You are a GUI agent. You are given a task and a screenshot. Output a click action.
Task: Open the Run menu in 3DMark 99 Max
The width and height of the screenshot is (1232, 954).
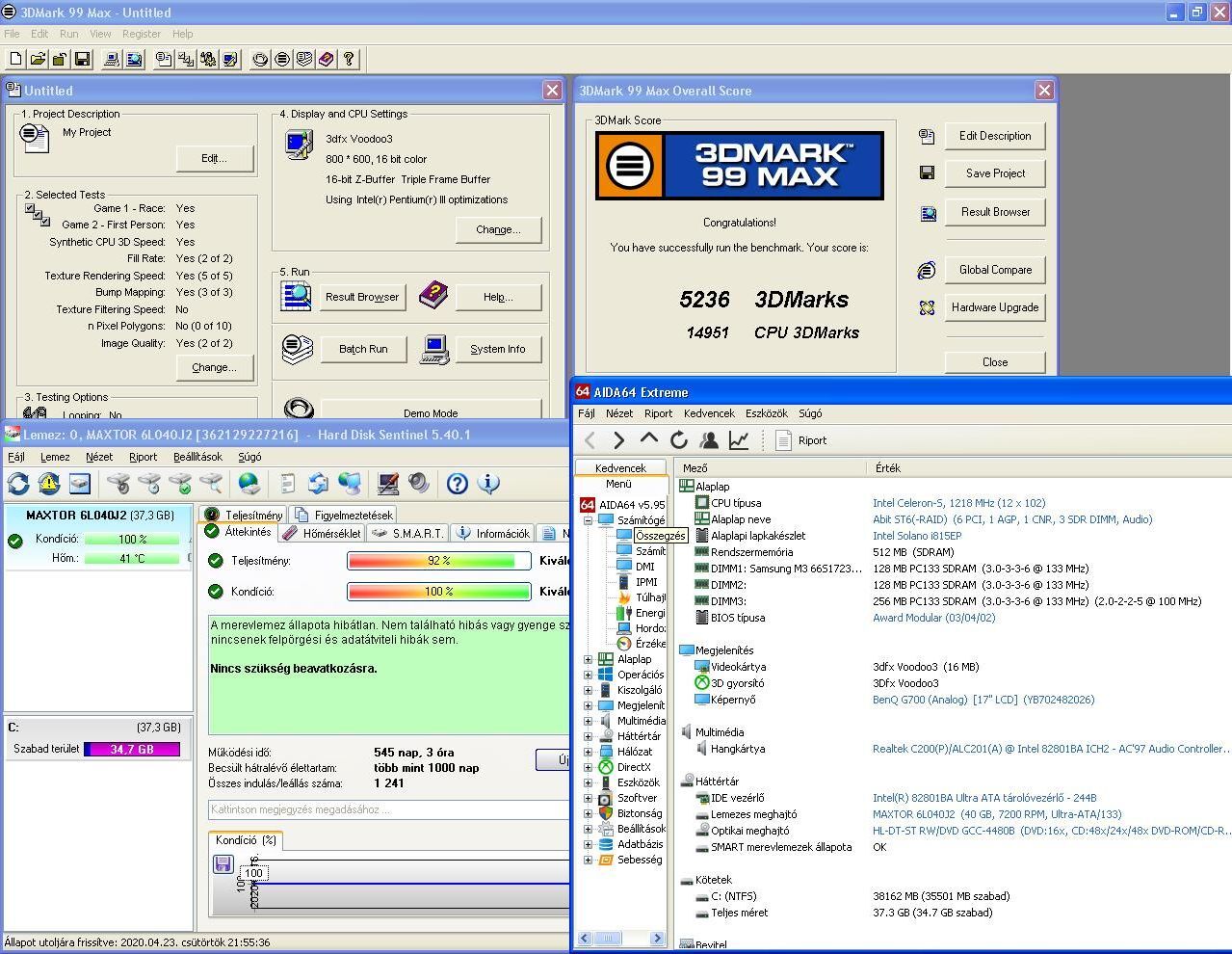point(68,34)
